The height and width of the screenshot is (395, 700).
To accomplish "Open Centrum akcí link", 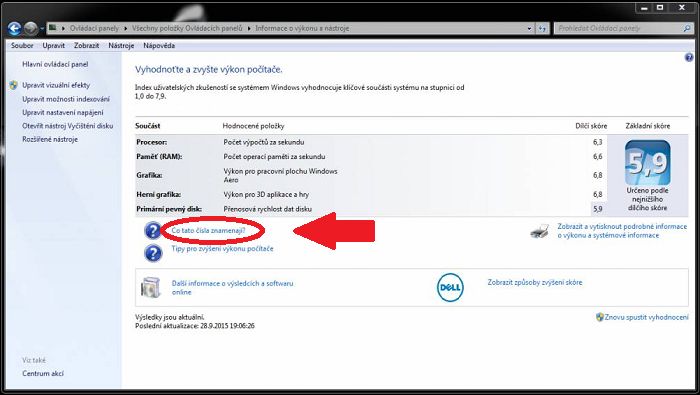I will tap(43, 373).
